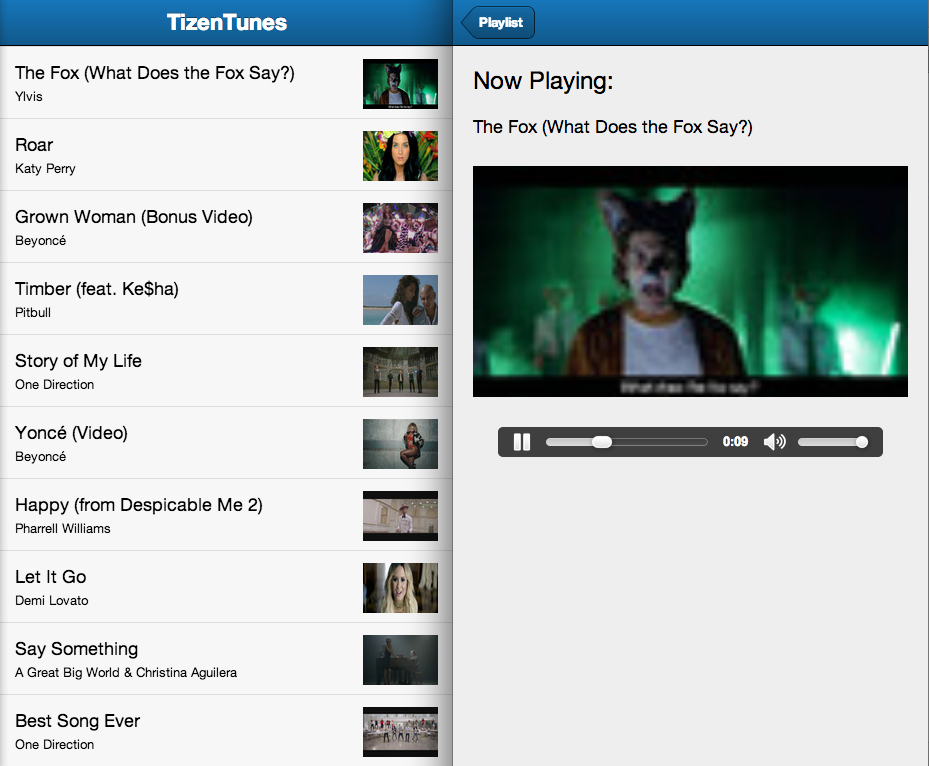Go back using the Playlist button
Viewport: 929px width, 766px height.
point(498,23)
